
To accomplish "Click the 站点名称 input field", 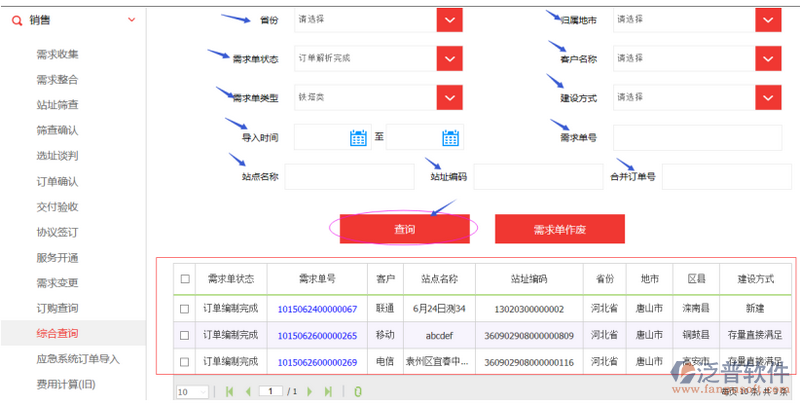I will coord(348,177).
